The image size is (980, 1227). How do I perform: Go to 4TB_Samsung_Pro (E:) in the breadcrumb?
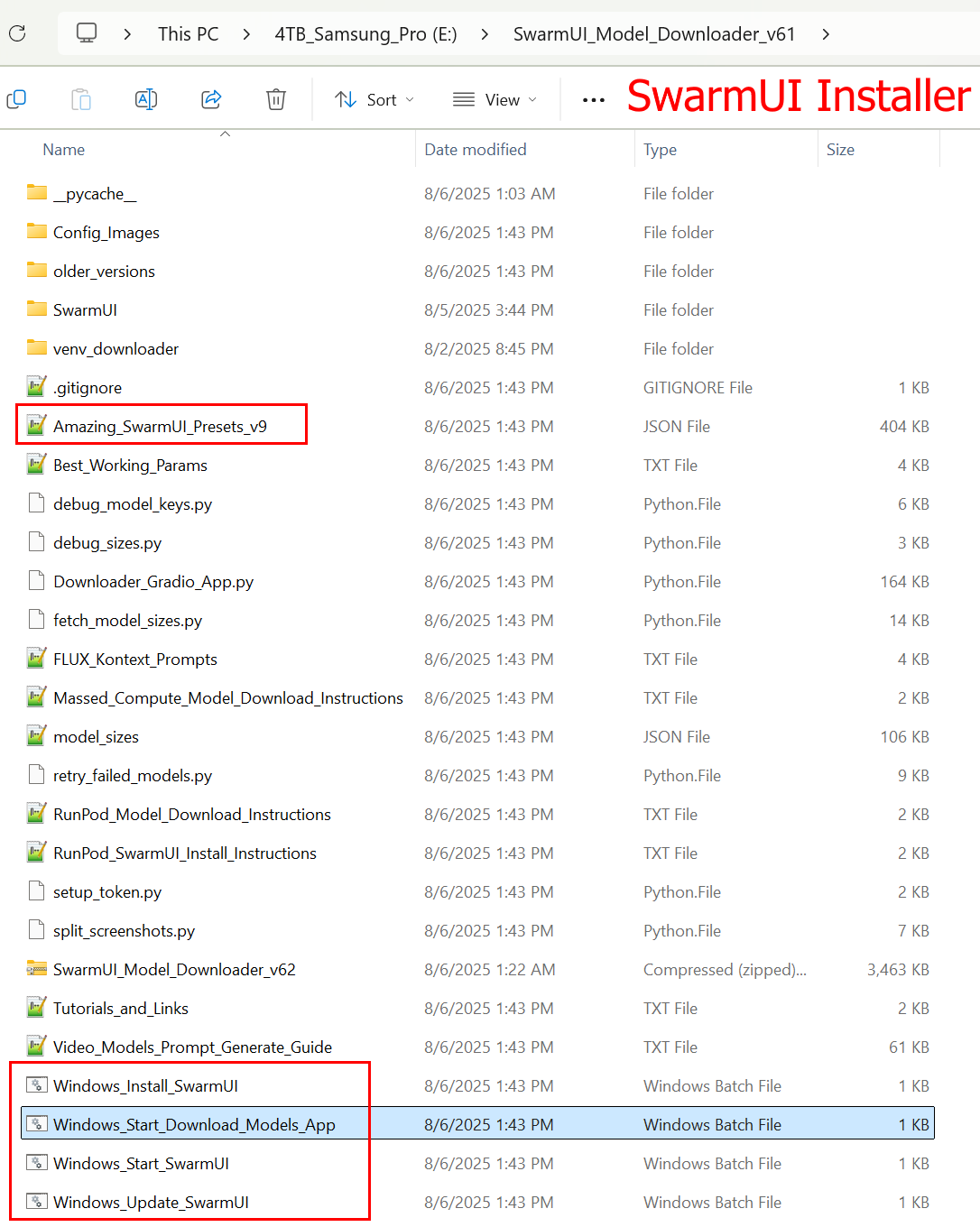(x=366, y=34)
